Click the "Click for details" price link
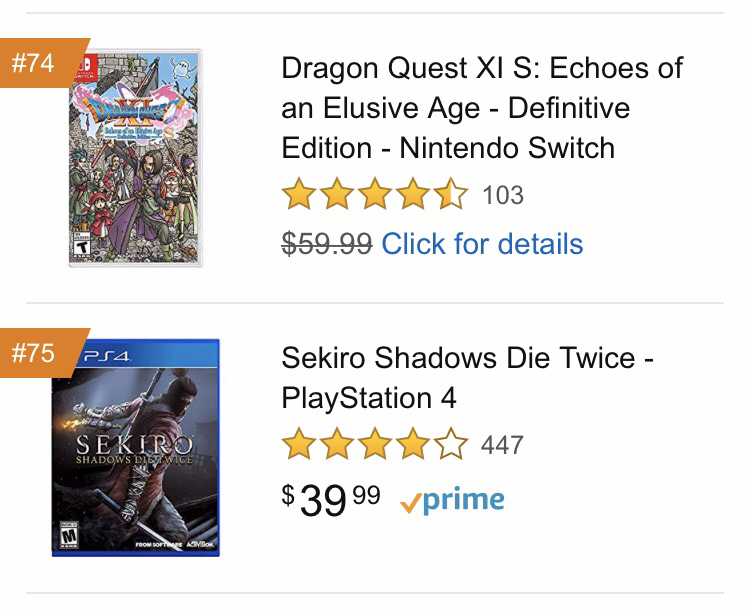 click(482, 244)
